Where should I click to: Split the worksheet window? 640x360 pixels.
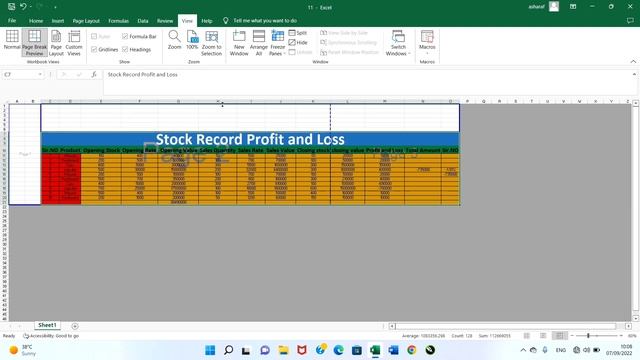coord(298,33)
